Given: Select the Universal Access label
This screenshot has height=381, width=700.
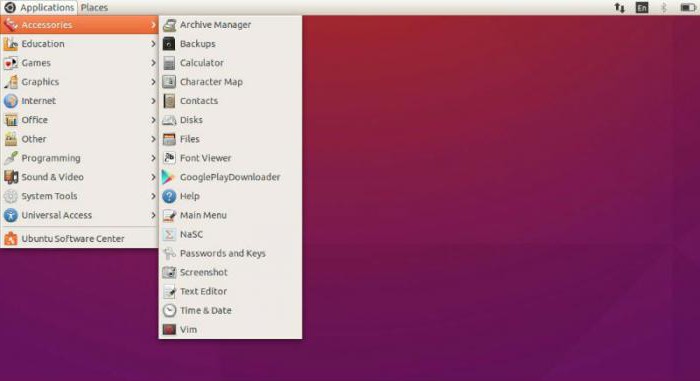Looking at the screenshot, I should pyautogui.click(x=57, y=215).
